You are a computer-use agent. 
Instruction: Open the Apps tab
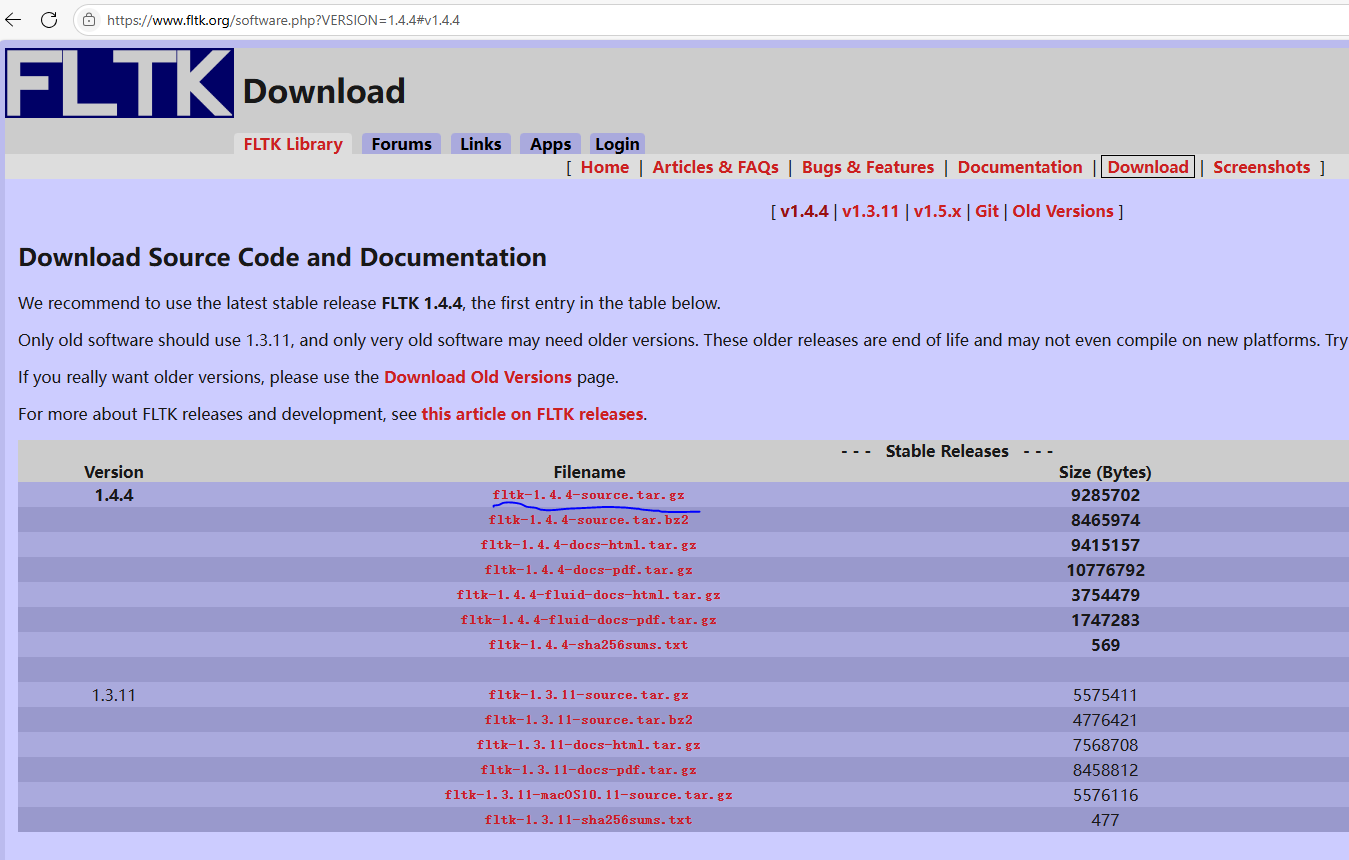click(550, 144)
